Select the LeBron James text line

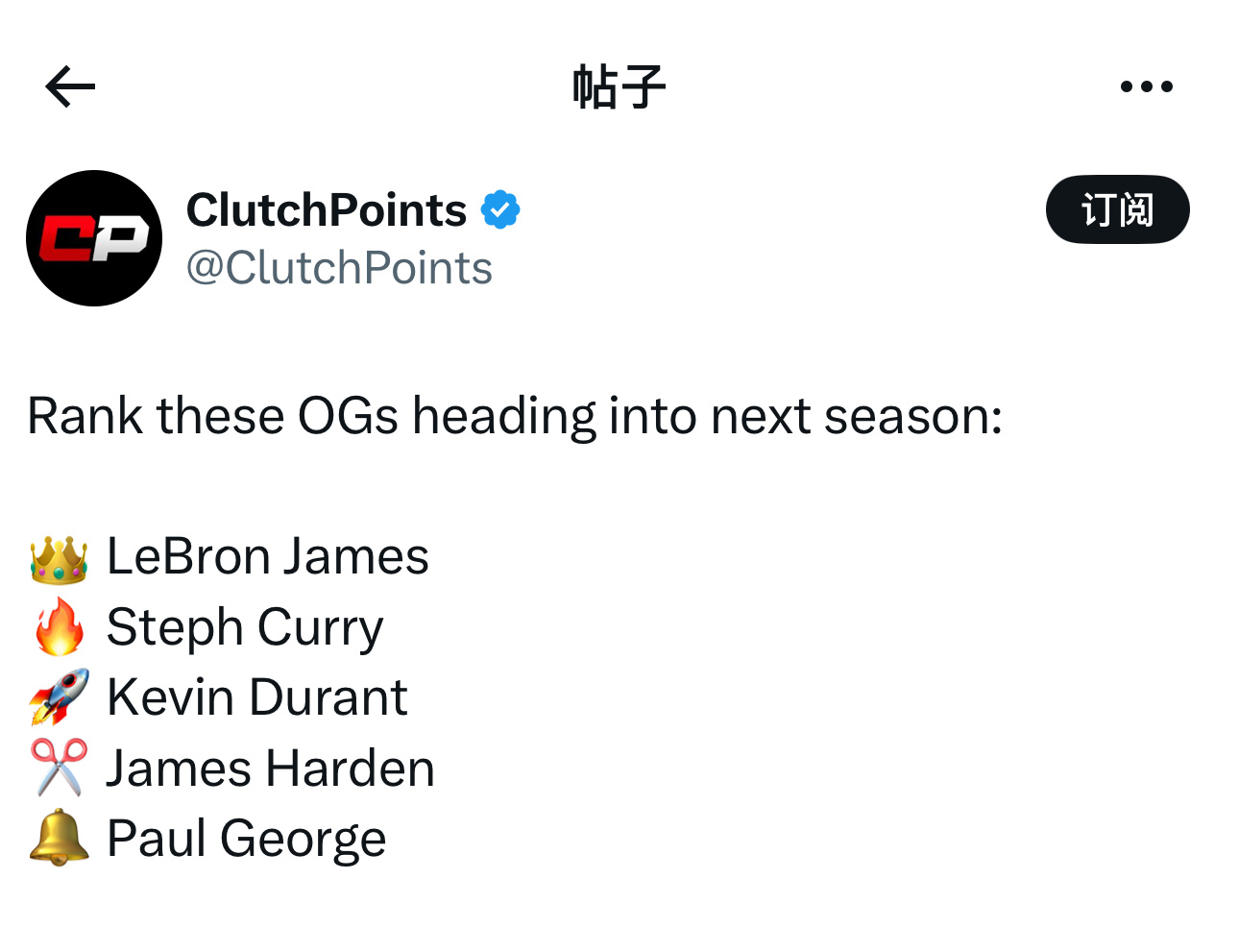coord(267,556)
